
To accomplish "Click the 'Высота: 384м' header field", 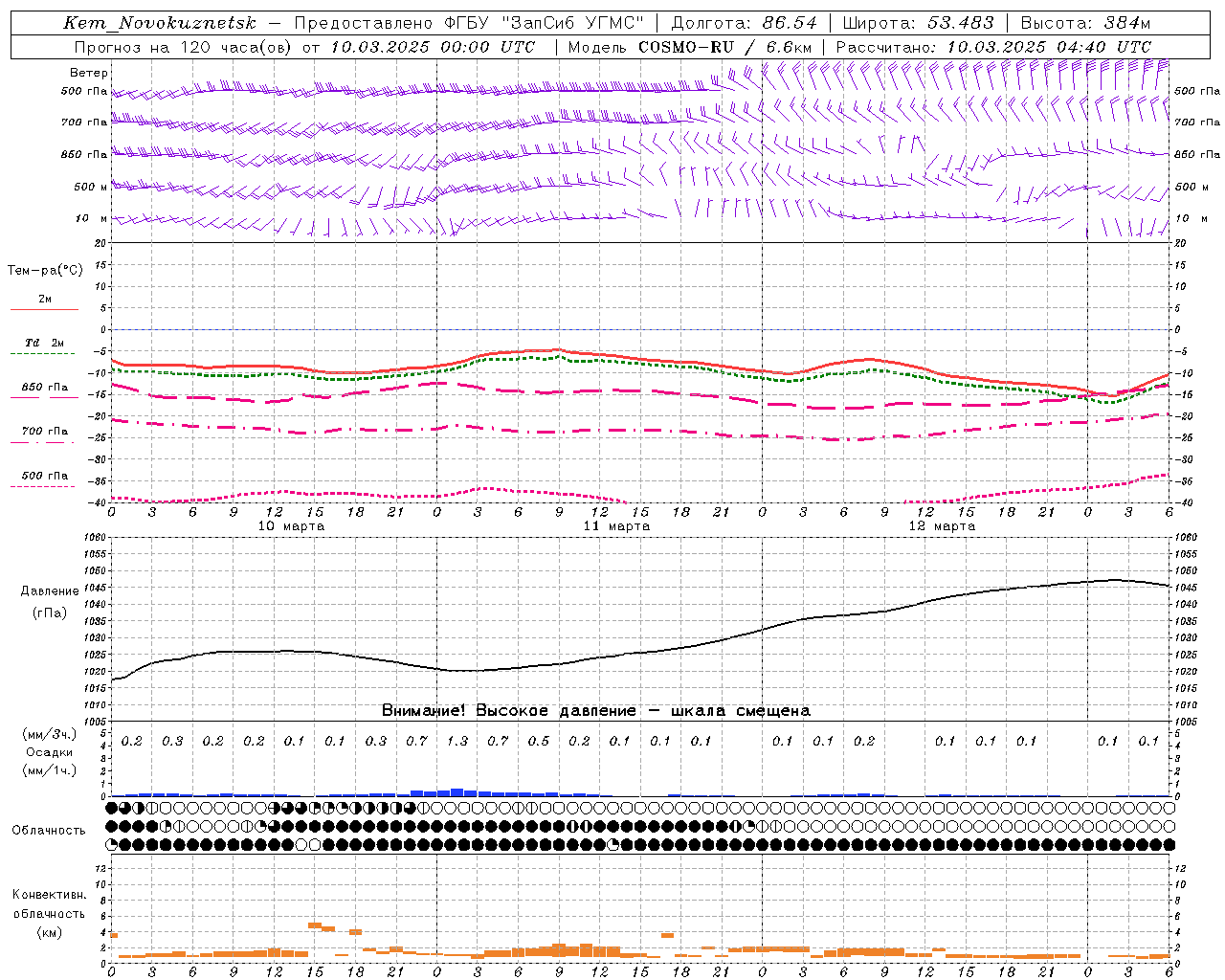I will (x=1085, y=23).
